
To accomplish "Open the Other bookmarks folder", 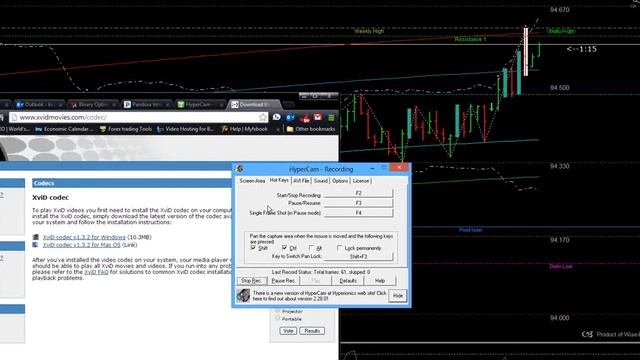I will [311, 129].
